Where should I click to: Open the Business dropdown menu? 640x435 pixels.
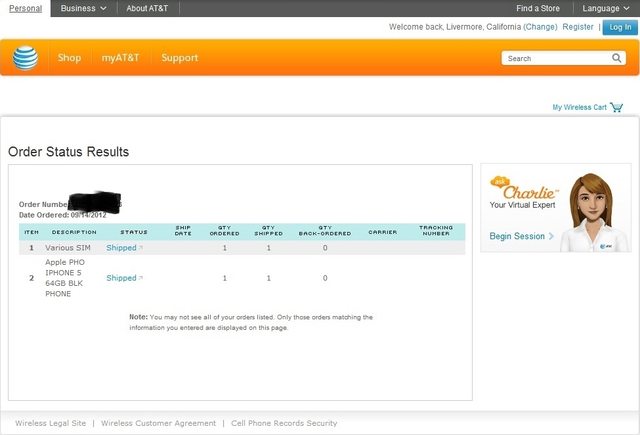coord(83,8)
